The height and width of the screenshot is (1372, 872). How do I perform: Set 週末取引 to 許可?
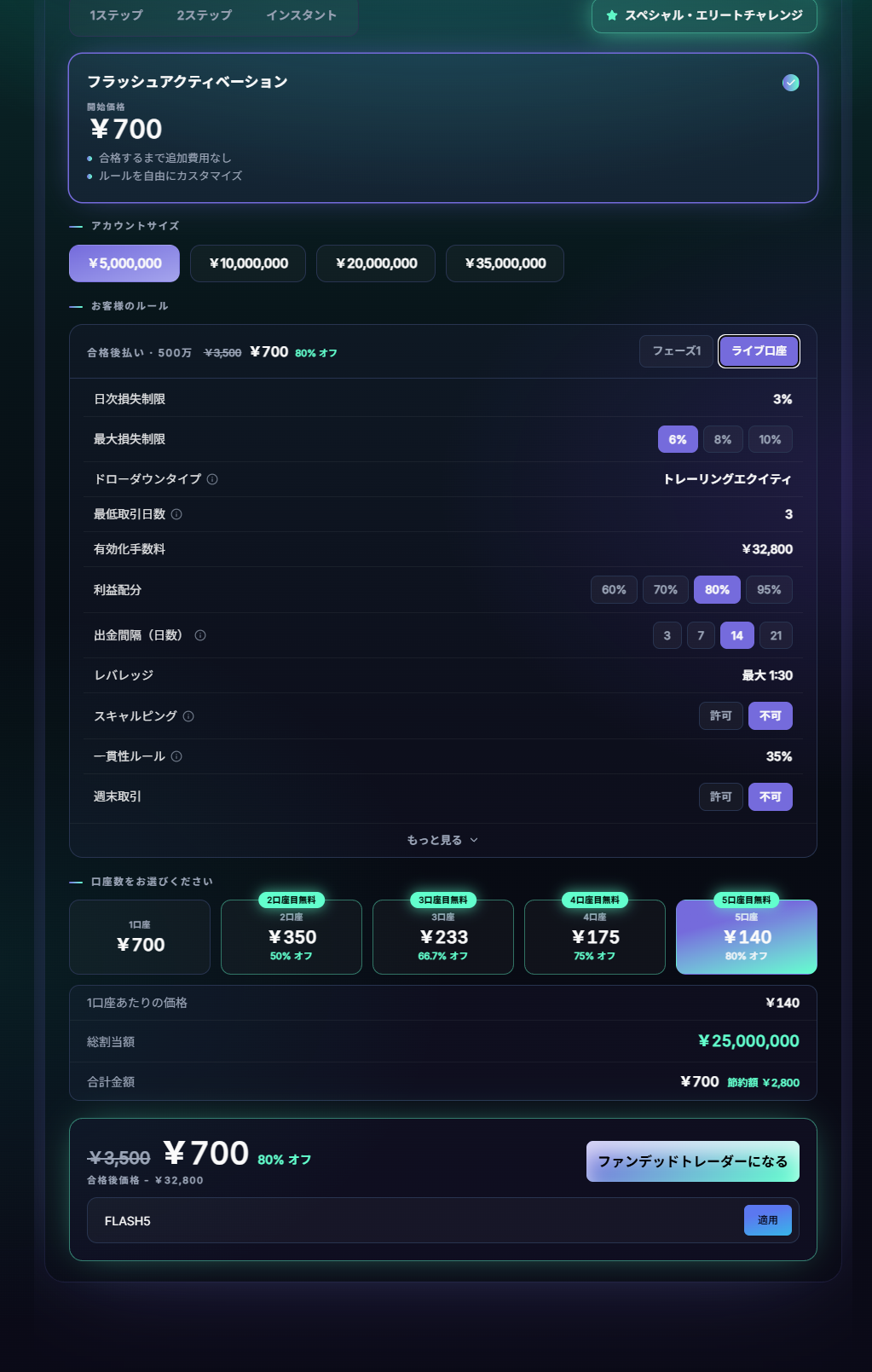pos(721,797)
